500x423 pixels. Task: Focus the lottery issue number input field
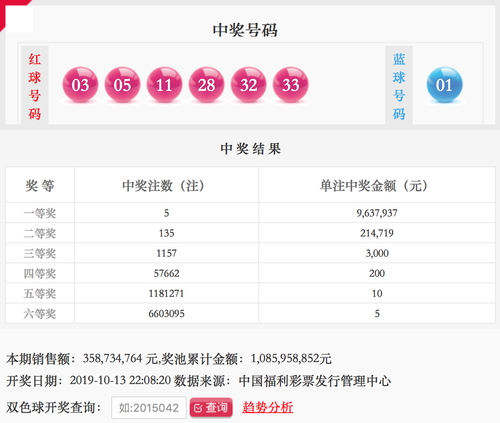(x=149, y=407)
